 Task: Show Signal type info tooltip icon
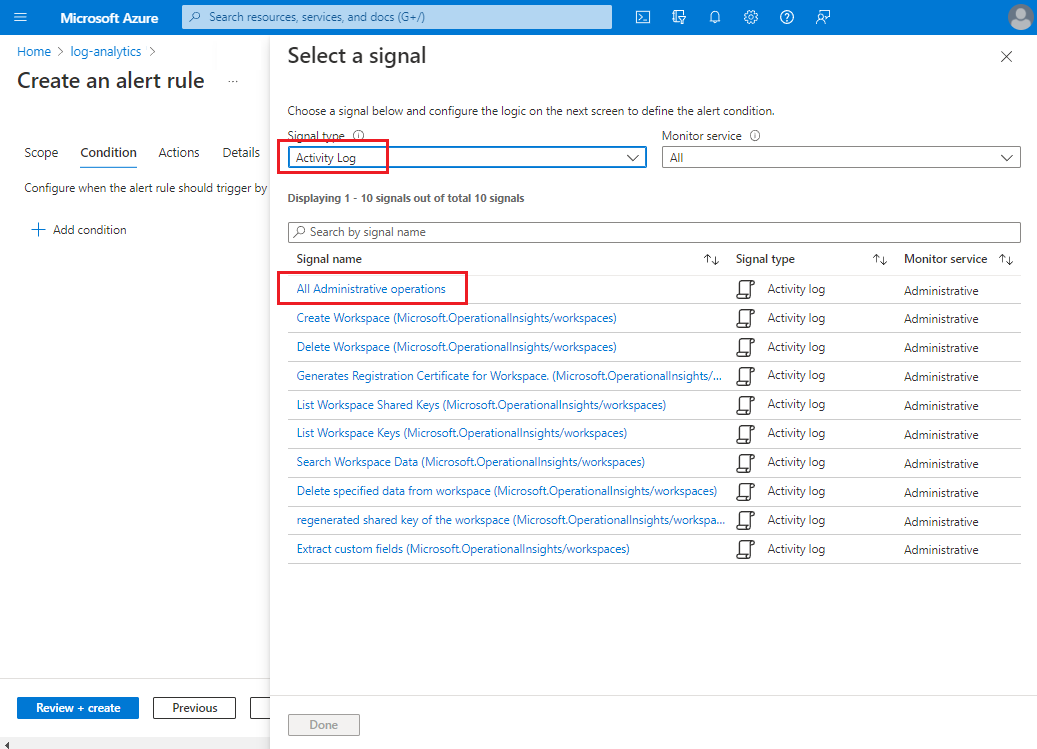[358, 136]
